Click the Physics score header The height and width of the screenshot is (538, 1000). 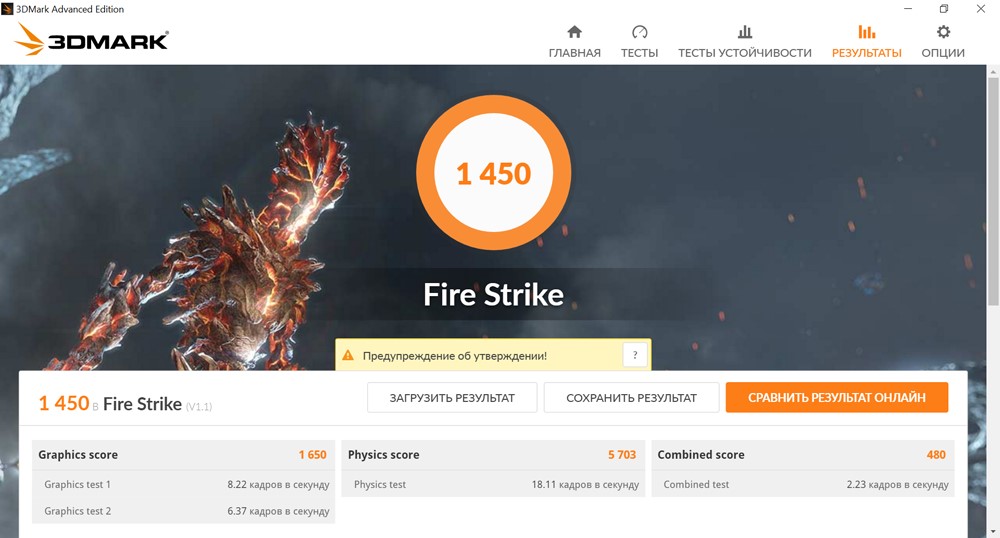click(x=383, y=454)
